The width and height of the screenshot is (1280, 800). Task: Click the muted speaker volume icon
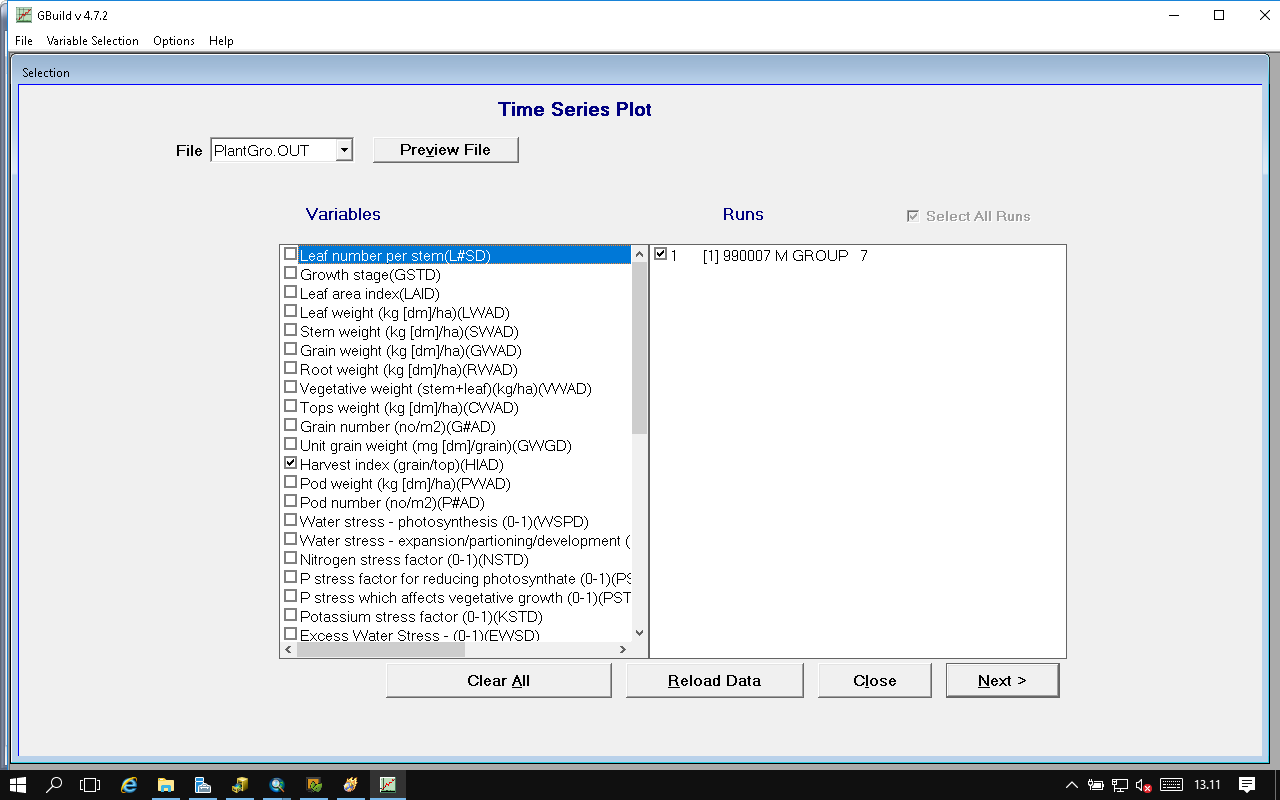pos(1143,785)
